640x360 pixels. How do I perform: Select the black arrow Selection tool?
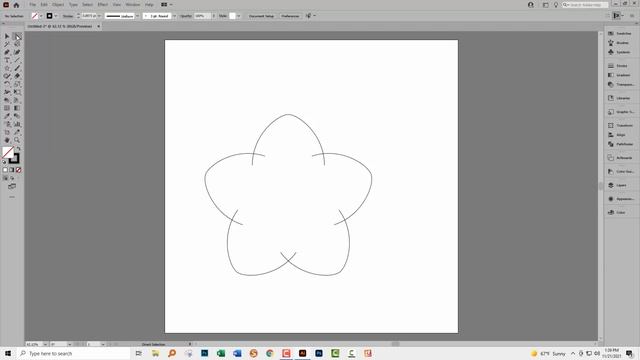[7, 36]
